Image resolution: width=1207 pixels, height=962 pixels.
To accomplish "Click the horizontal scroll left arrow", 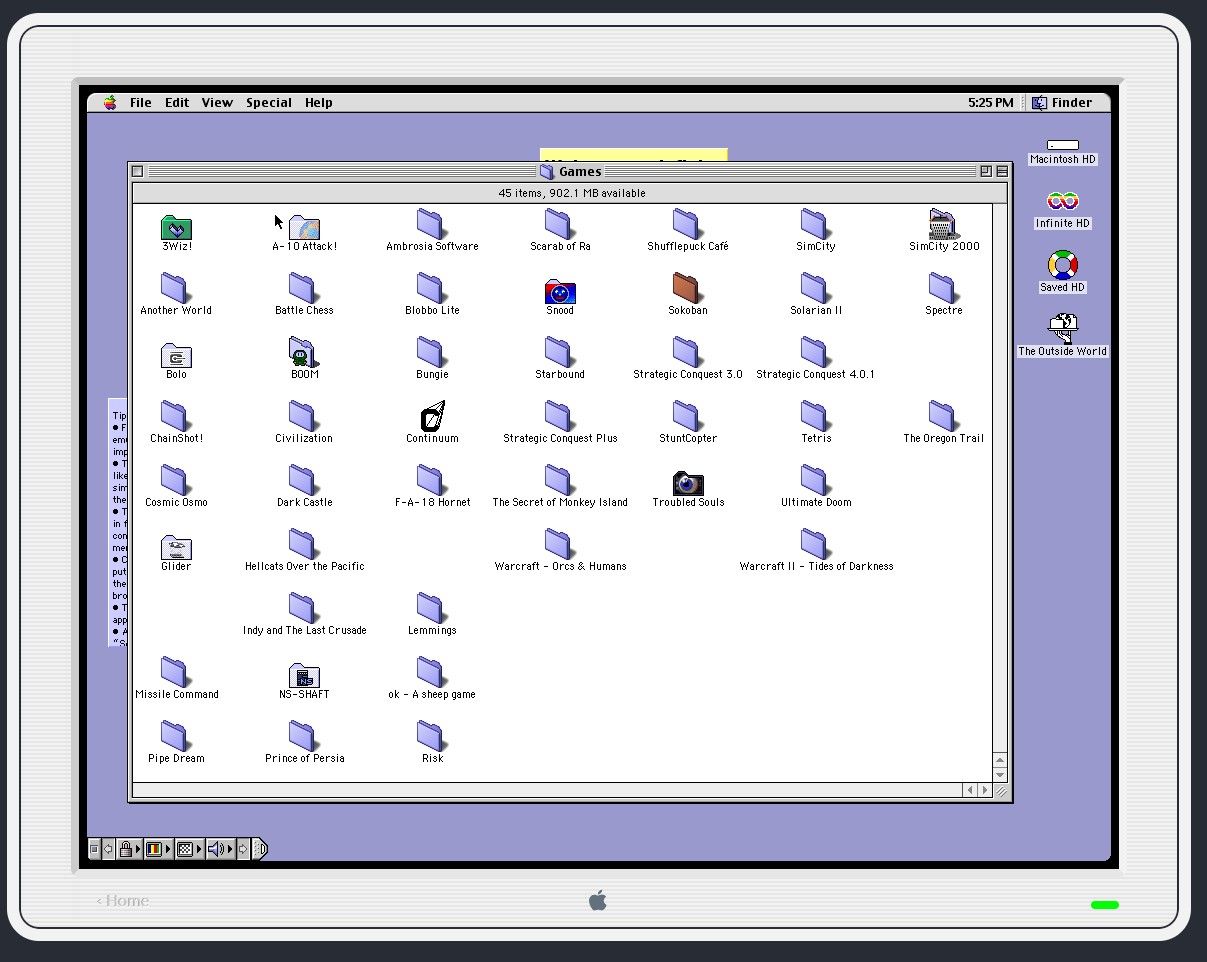I will pos(970,790).
